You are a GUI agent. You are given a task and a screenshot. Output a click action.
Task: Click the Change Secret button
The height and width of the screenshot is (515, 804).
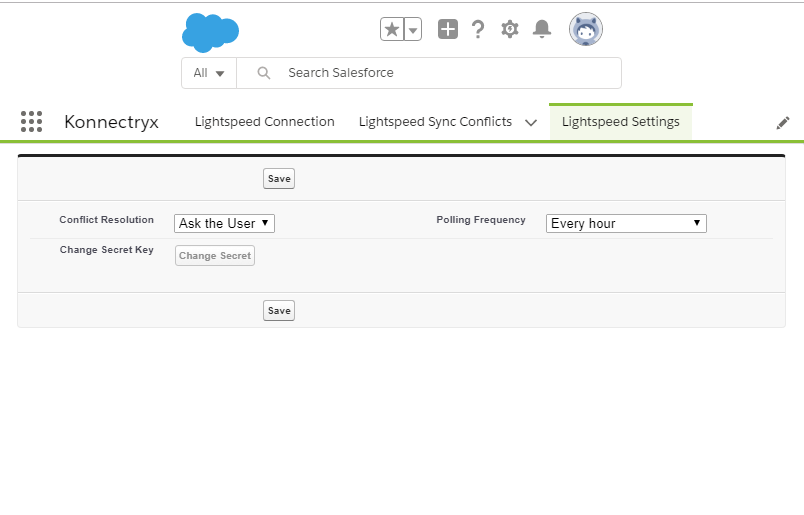[x=215, y=256]
